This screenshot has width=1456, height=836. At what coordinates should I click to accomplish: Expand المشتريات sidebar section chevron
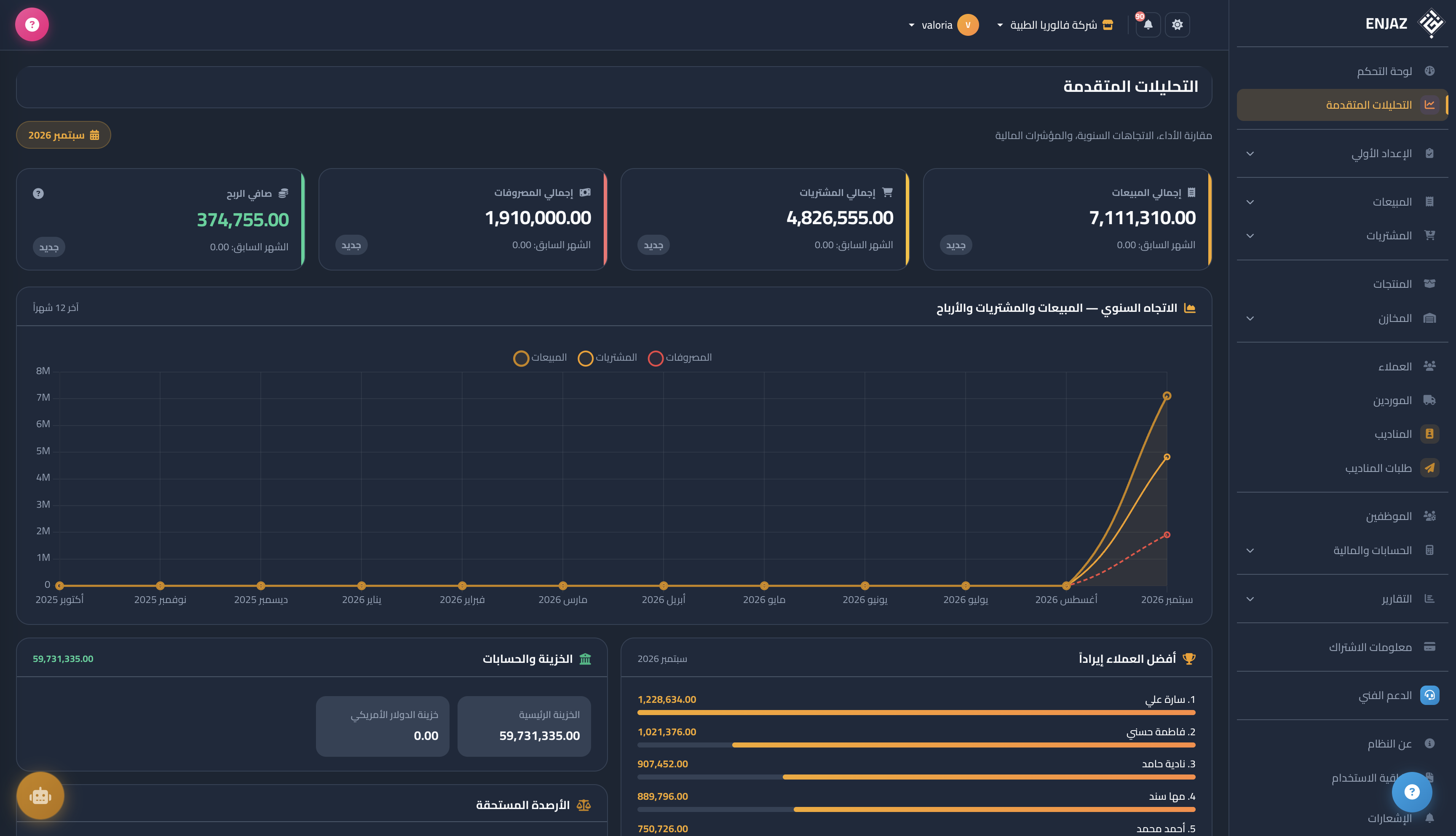click(x=1250, y=236)
